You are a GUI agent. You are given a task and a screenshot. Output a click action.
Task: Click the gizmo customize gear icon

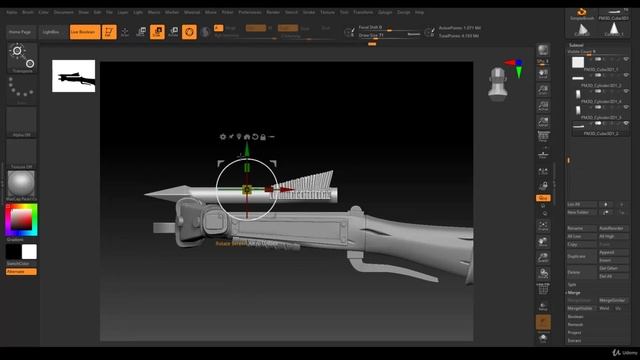[x=223, y=137]
